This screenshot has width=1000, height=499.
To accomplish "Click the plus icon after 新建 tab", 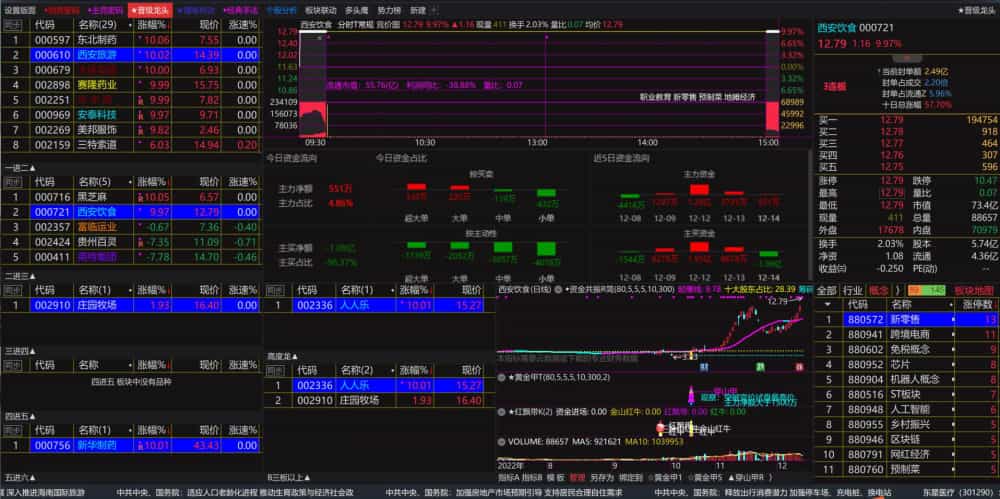I will [x=435, y=10].
